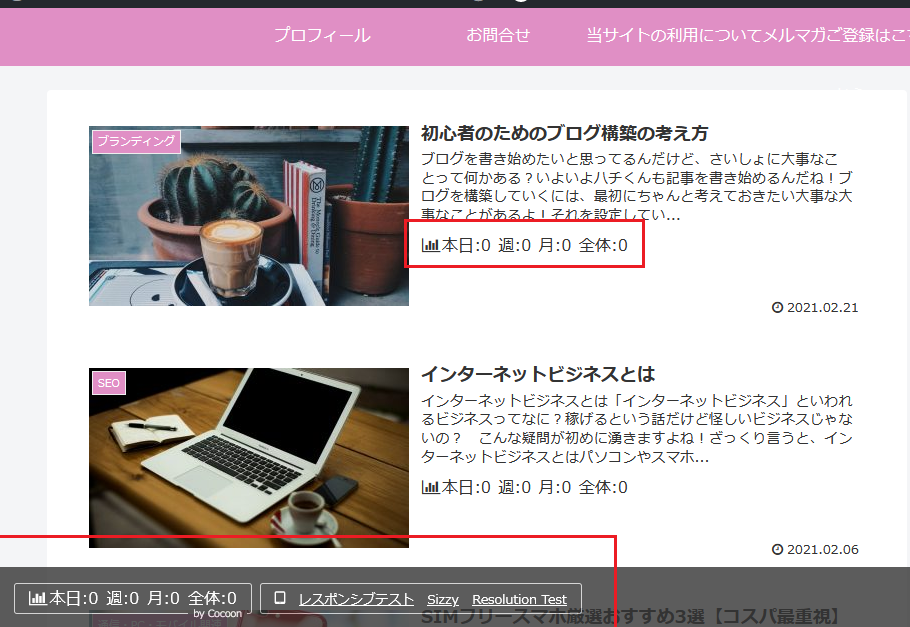Click 全体:0 under インターネットビジネス article
Viewport: 910px width, 627px height.
pyautogui.click(x=603, y=487)
